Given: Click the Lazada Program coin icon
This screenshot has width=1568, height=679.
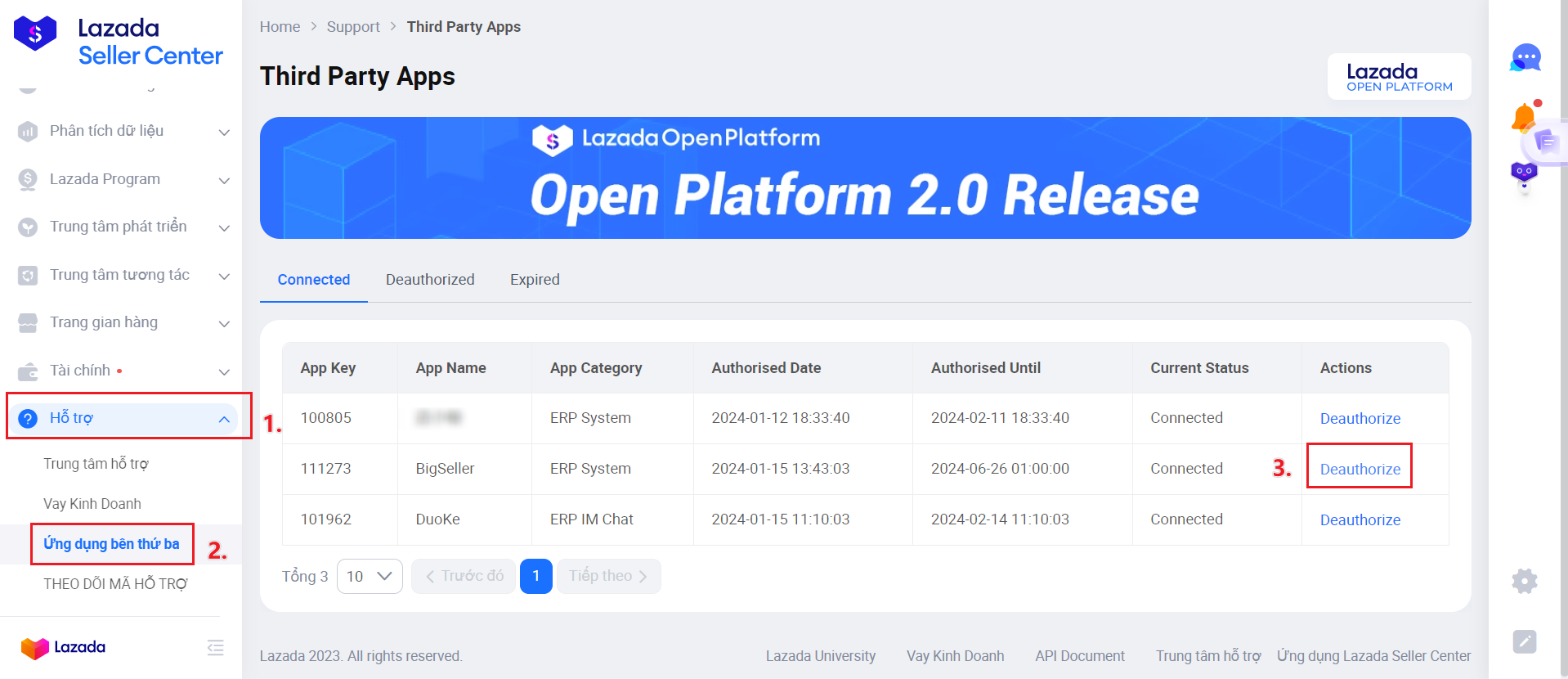Looking at the screenshot, I should tap(28, 179).
